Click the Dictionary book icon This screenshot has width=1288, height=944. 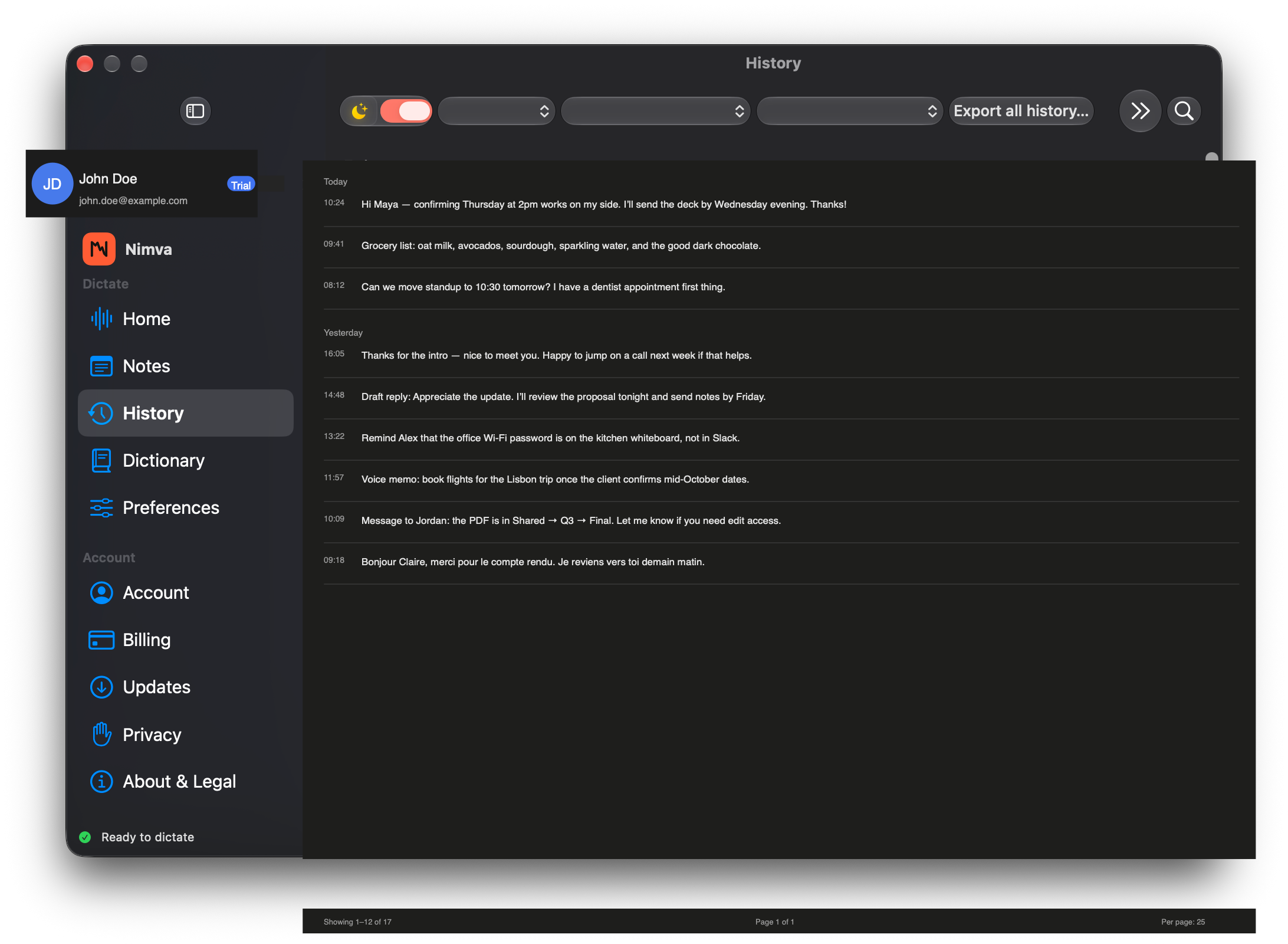[101, 460]
